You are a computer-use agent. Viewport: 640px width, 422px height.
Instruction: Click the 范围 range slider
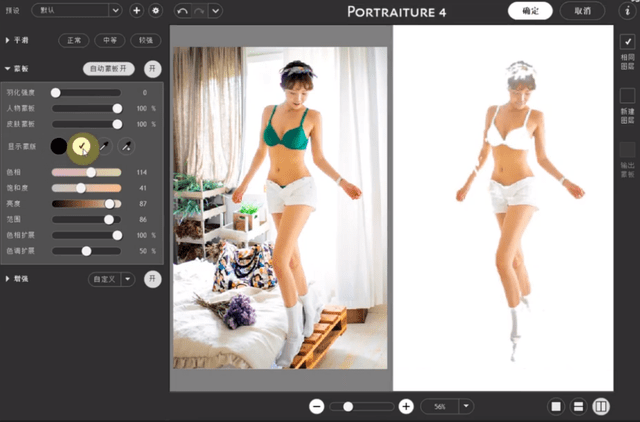point(87,220)
